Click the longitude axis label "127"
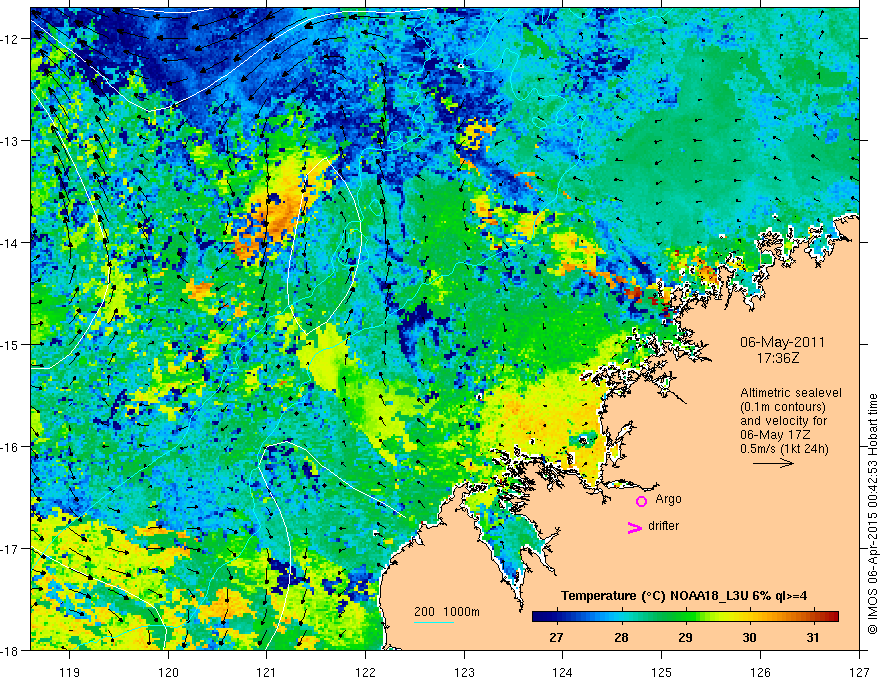 coord(859,672)
